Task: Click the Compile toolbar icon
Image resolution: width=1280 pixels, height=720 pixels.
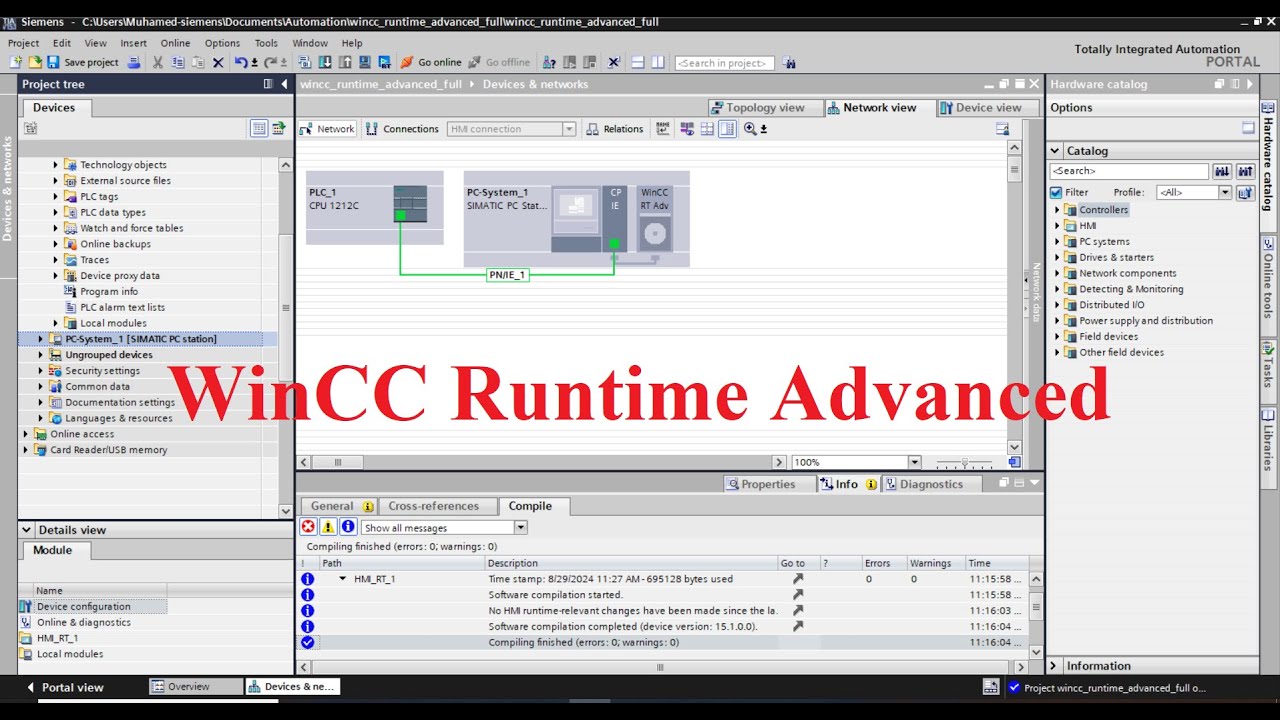Action: tap(304, 62)
